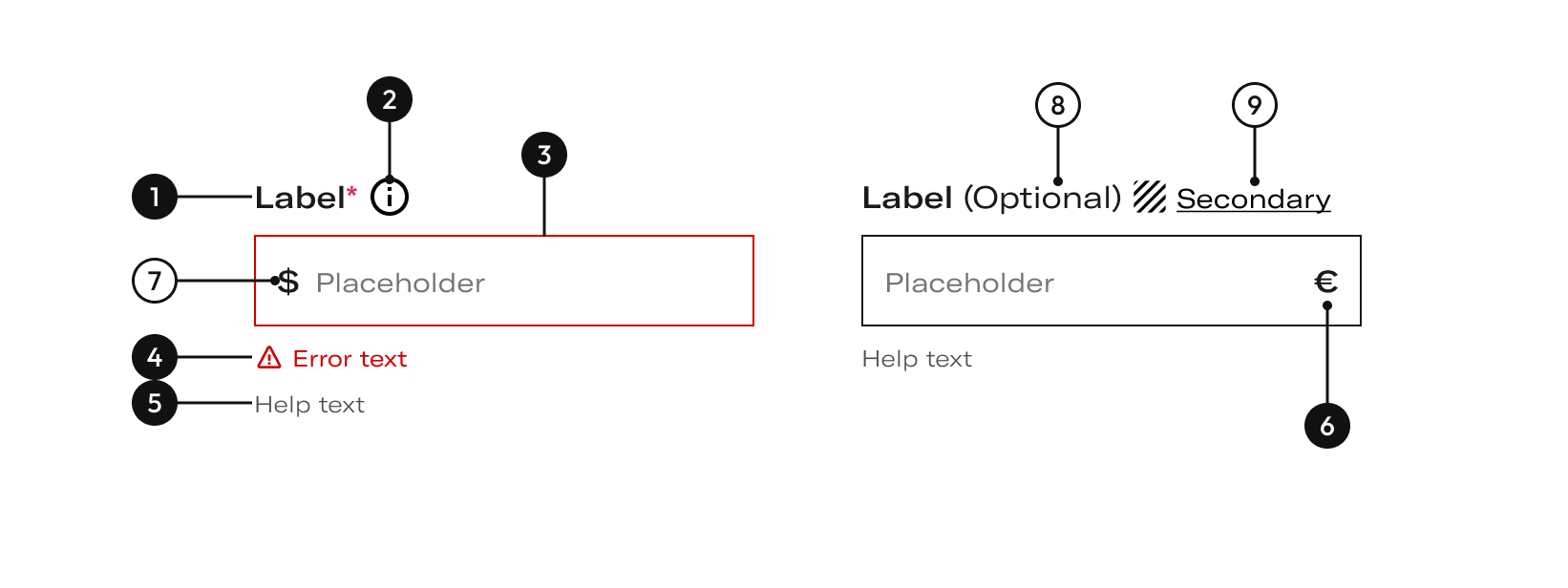Focus the red-bordered Placeholder input field

click(504, 281)
